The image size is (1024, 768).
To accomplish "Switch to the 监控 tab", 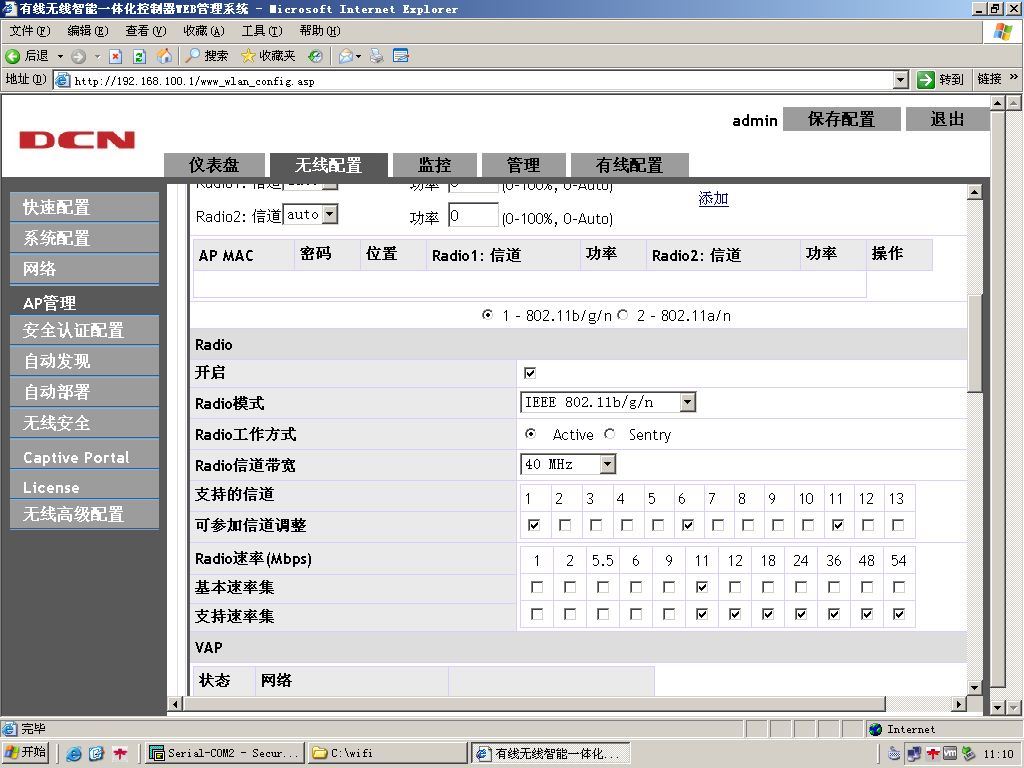I will [434, 165].
